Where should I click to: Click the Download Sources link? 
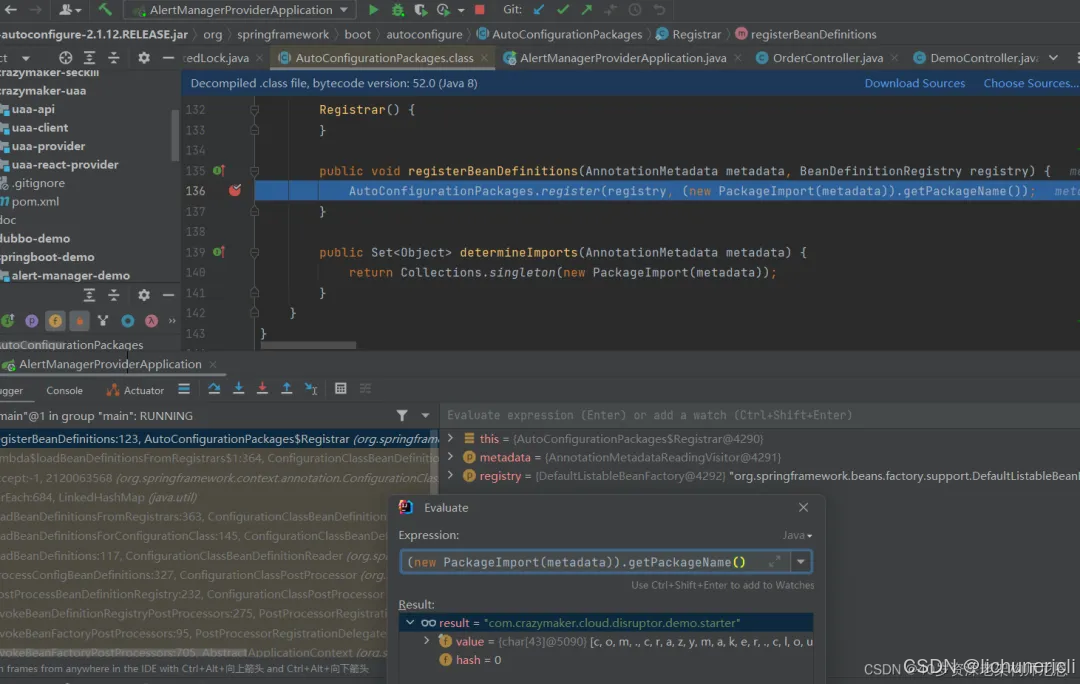[x=914, y=83]
